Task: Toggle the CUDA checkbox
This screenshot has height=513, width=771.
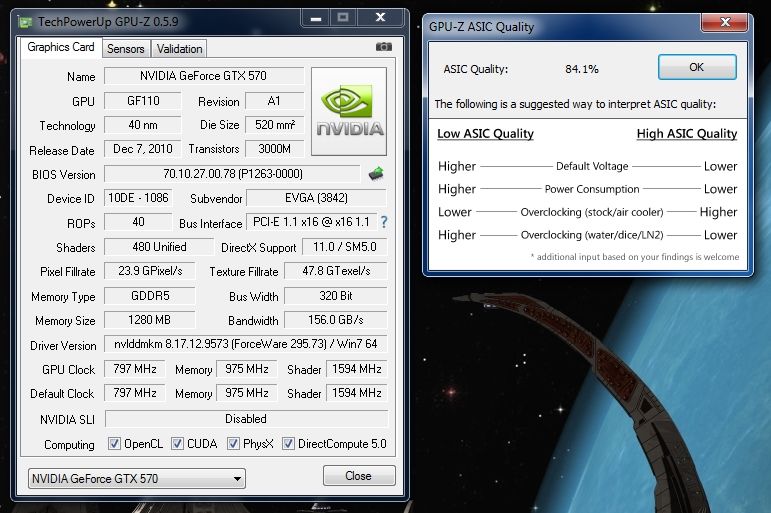Action: coord(177,444)
